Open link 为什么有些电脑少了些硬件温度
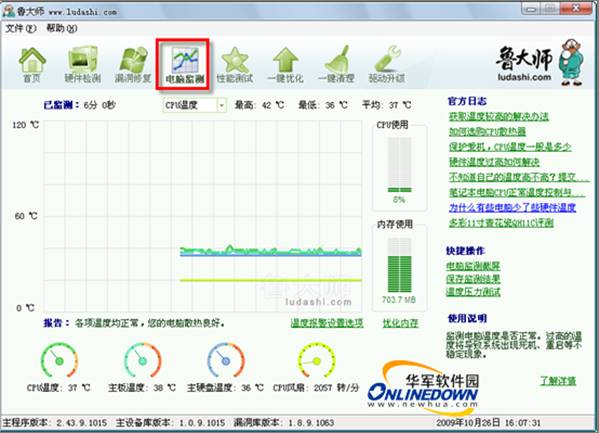599x433 pixels. [512, 208]
